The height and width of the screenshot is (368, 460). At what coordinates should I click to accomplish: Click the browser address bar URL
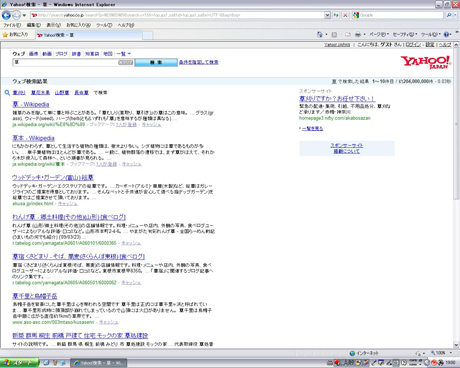177,15
